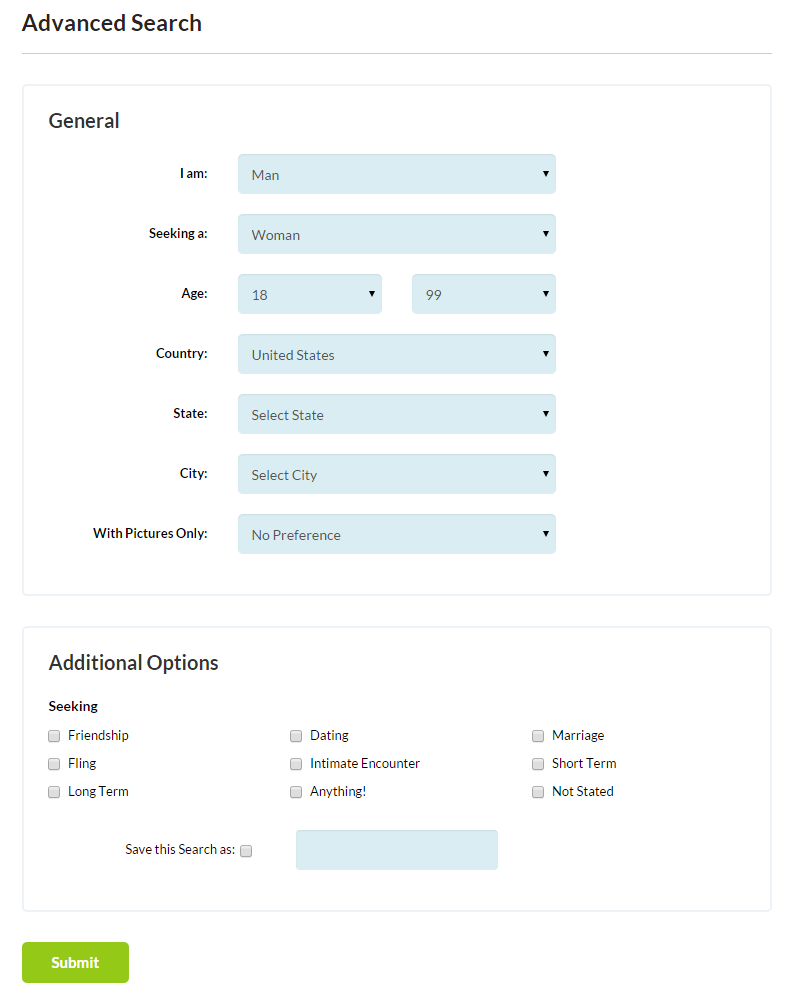
Task: Expand the maximum age dropdown showing 99
Action: coord(483,294)
